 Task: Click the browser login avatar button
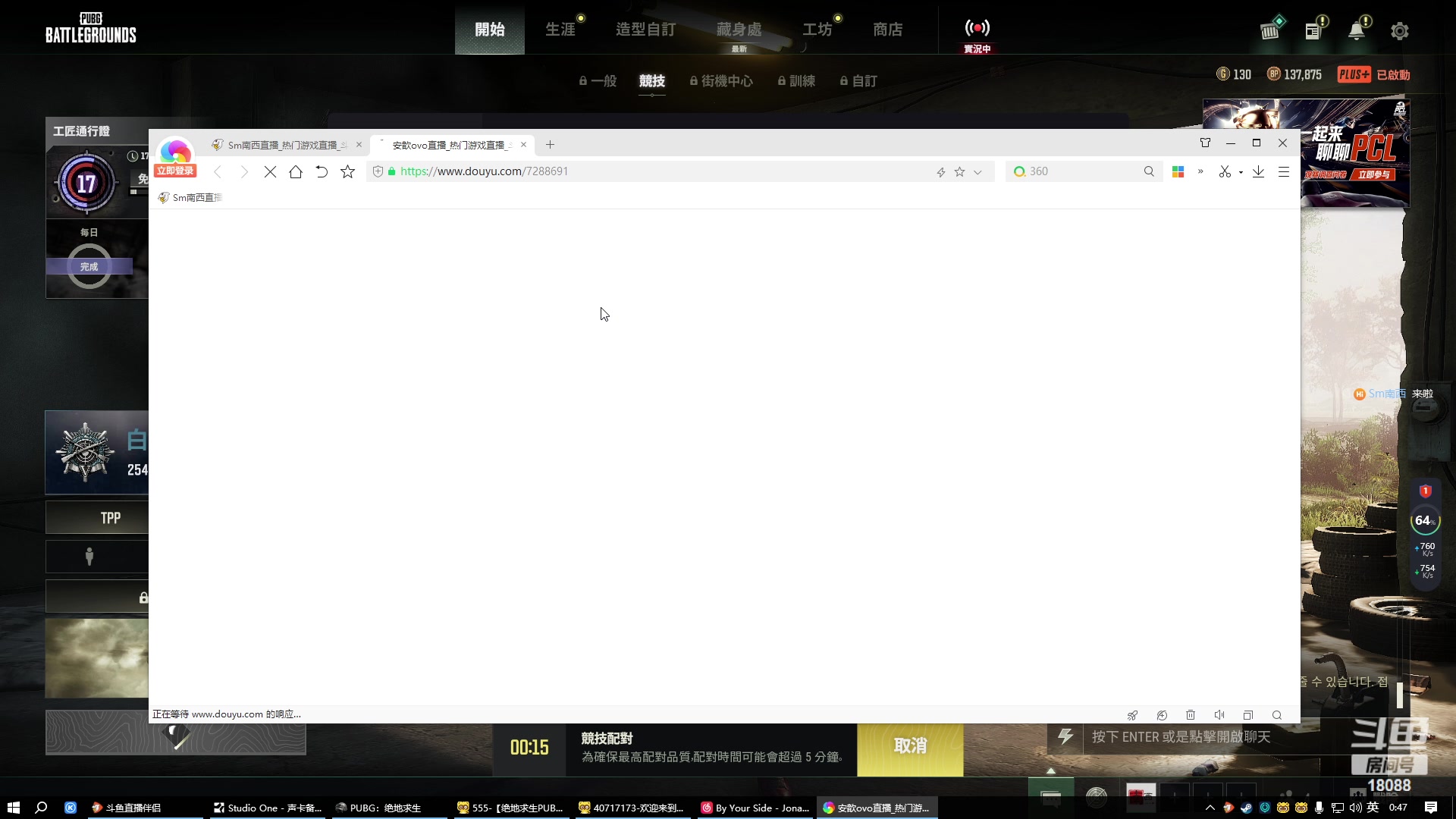[x=175, y=157]
